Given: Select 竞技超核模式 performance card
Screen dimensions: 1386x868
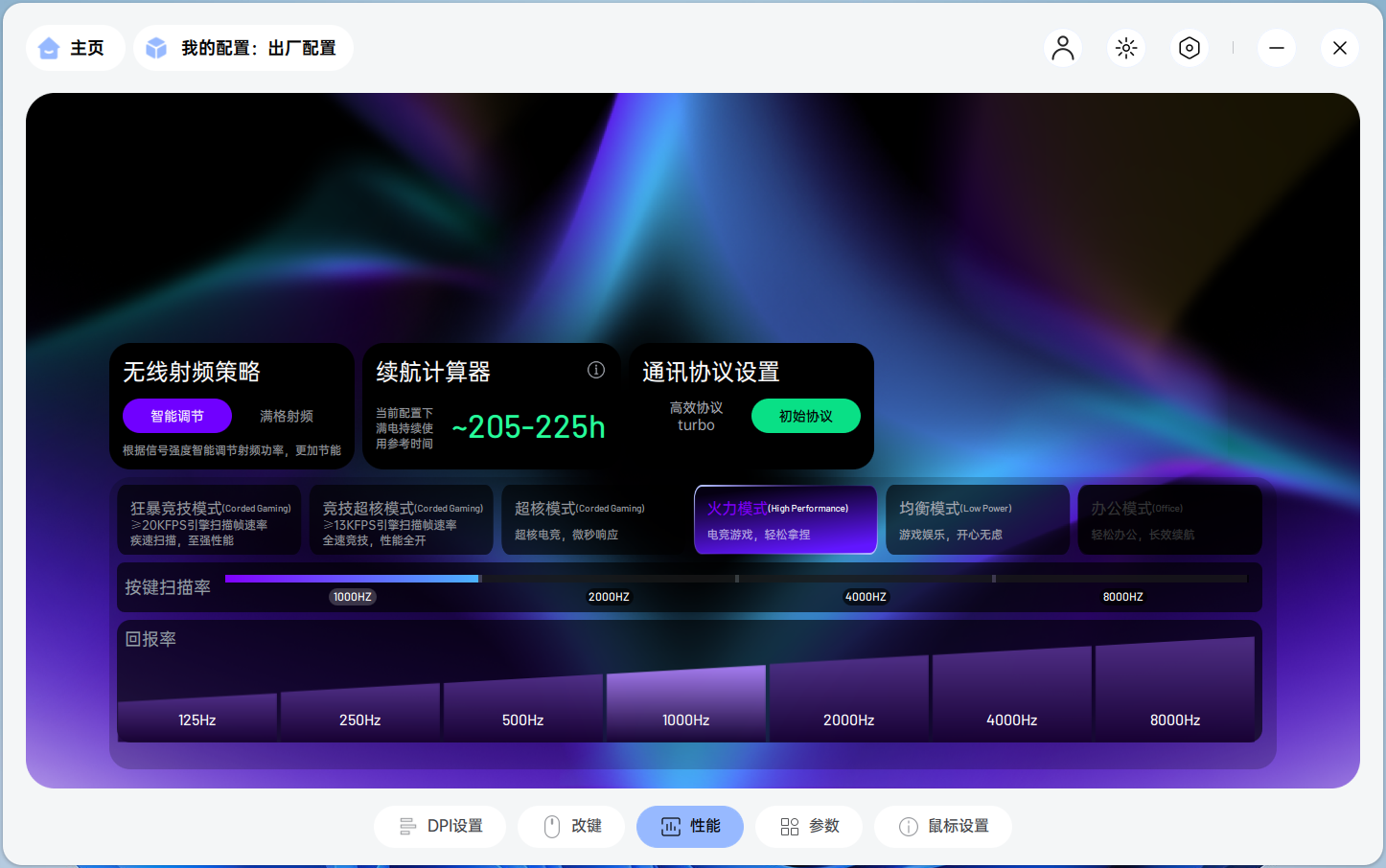Looking at the screenshot, I should (x=402, y=519).
